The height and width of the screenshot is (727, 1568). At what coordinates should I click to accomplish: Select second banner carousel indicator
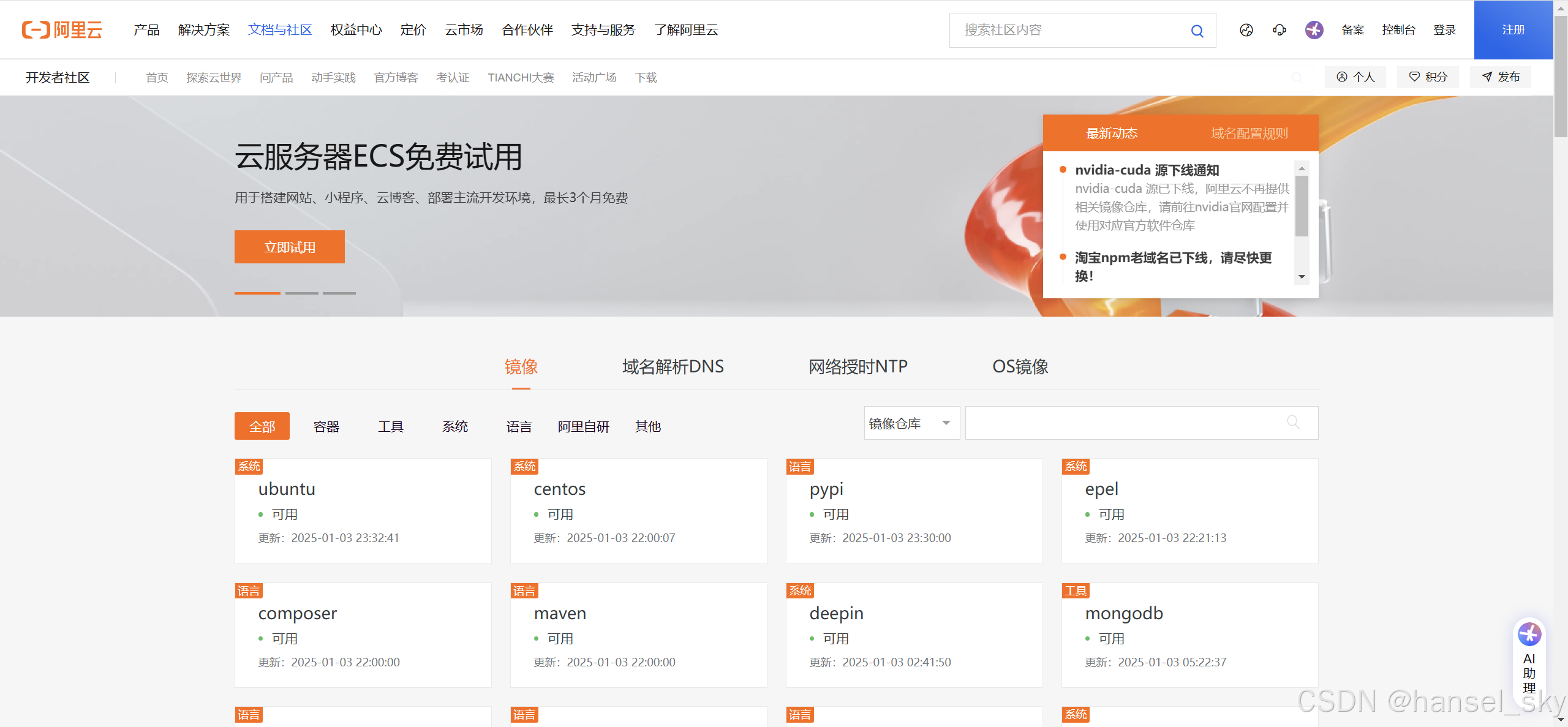(301, 293)
